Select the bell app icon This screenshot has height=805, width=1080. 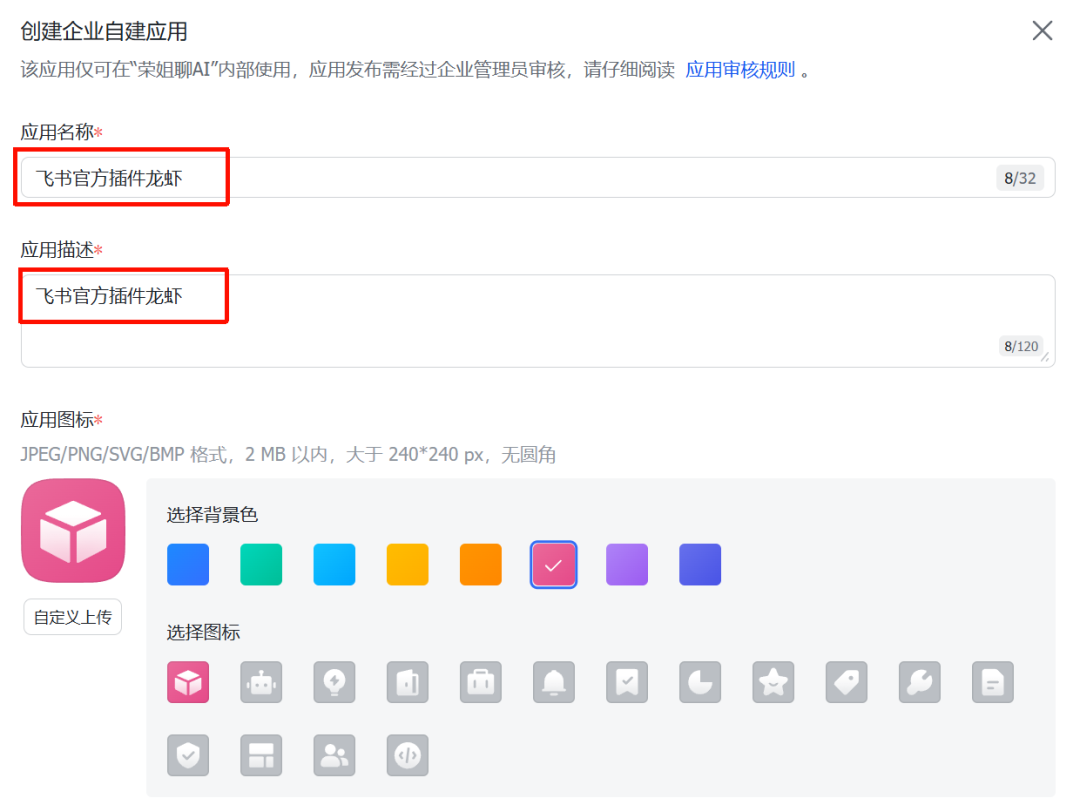[x=554, y=682]
